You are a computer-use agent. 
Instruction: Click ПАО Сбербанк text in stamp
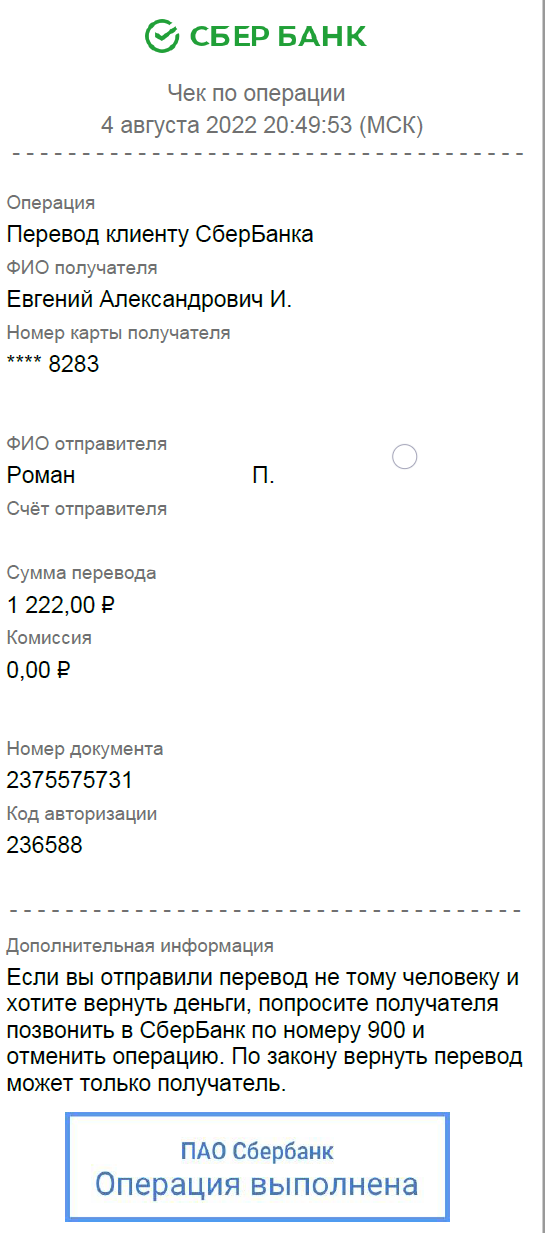257,1151
